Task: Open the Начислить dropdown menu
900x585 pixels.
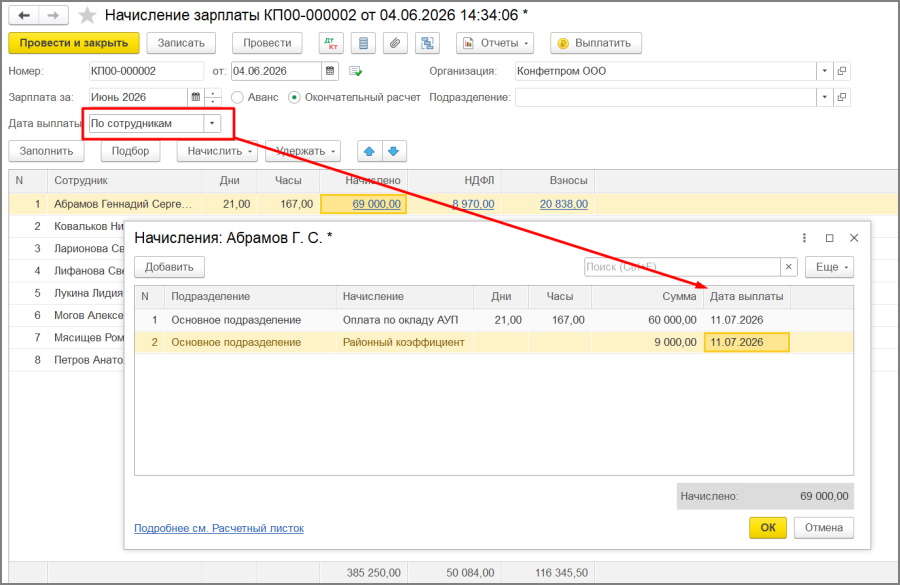Action: [x=217, y=151]
